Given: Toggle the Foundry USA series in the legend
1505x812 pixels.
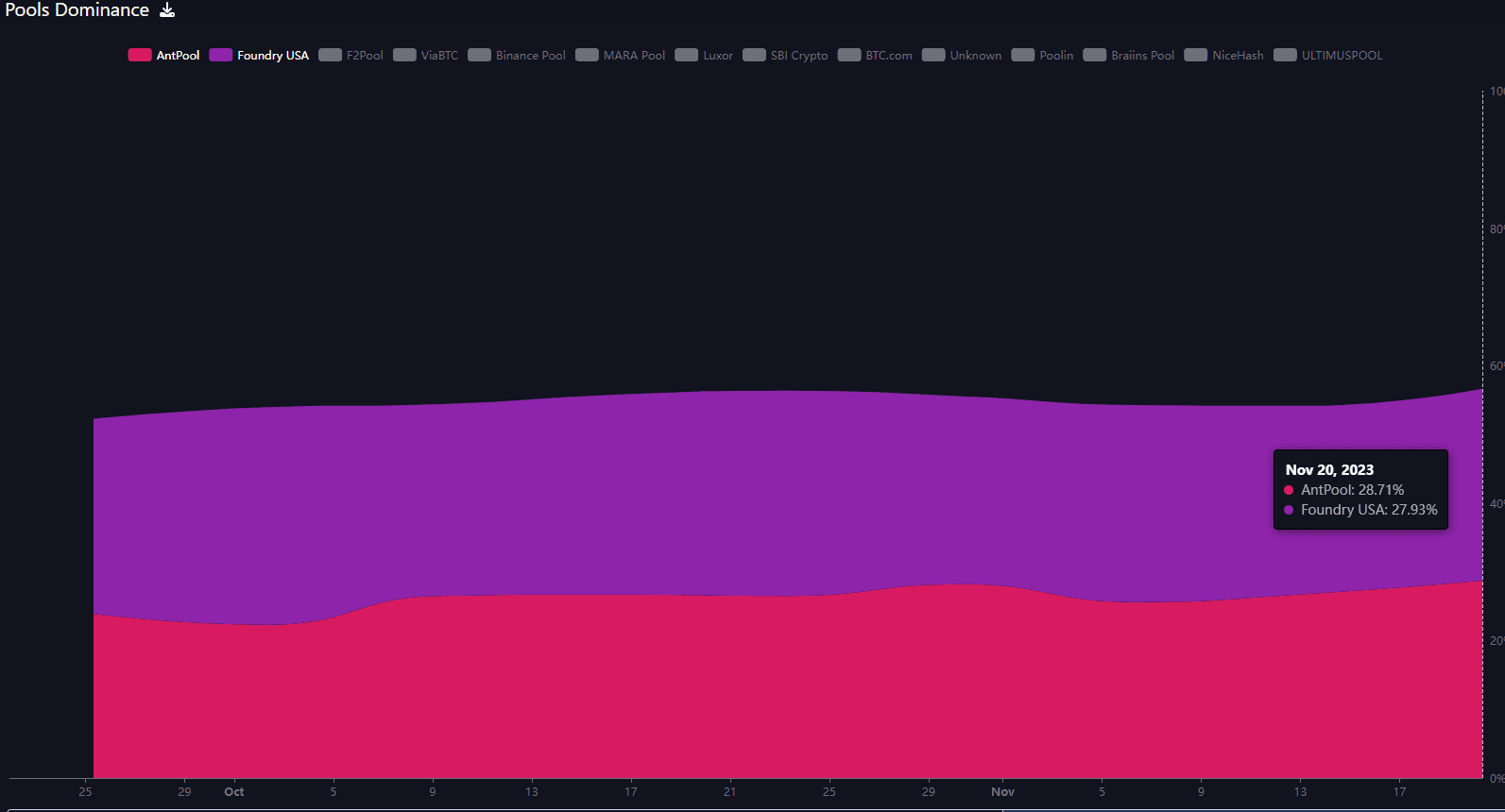Looking at the screenshot, I should point(259,55).
